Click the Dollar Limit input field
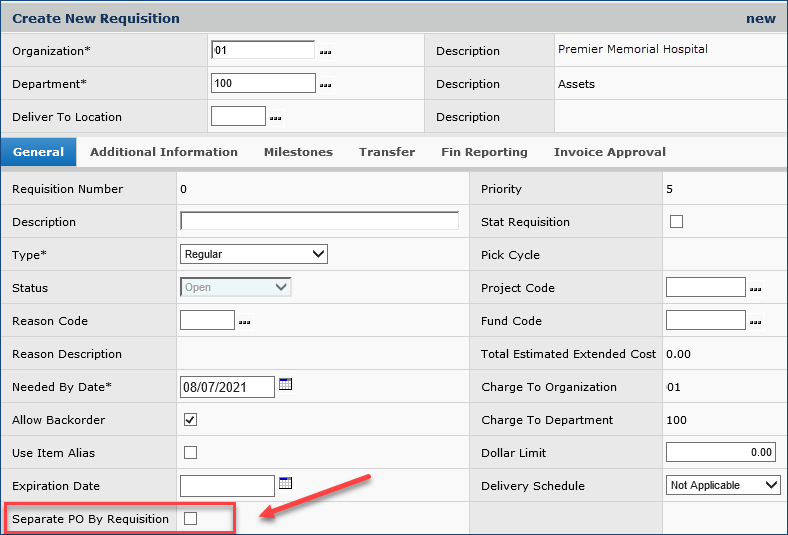The image size is (788, 535). point(720,453)
